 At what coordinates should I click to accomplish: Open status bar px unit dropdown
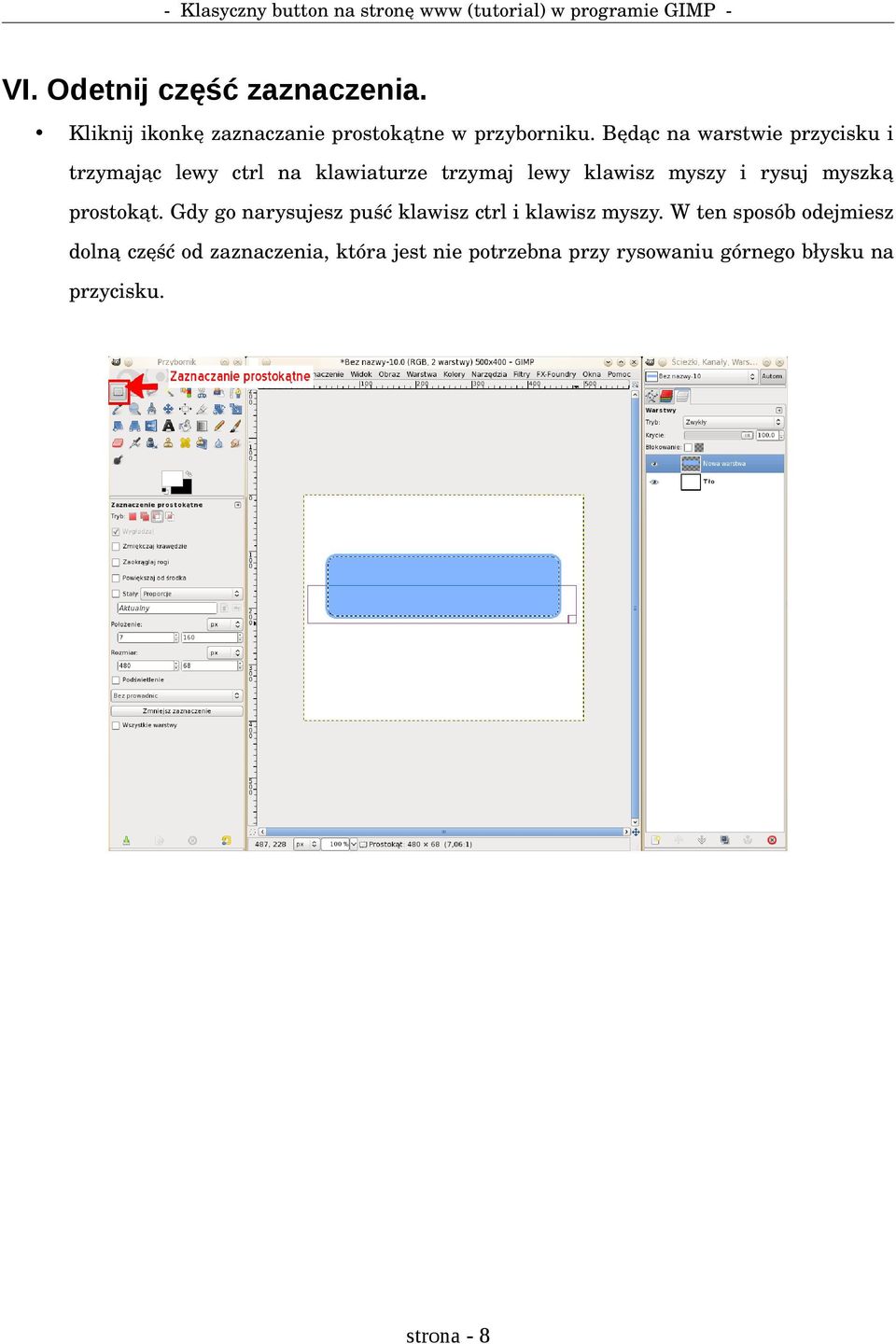pyautogui.click(x=307, y=844)
